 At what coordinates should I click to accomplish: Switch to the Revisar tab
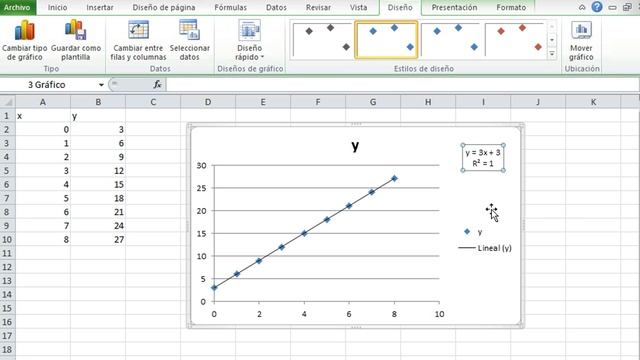pos(318,7)
